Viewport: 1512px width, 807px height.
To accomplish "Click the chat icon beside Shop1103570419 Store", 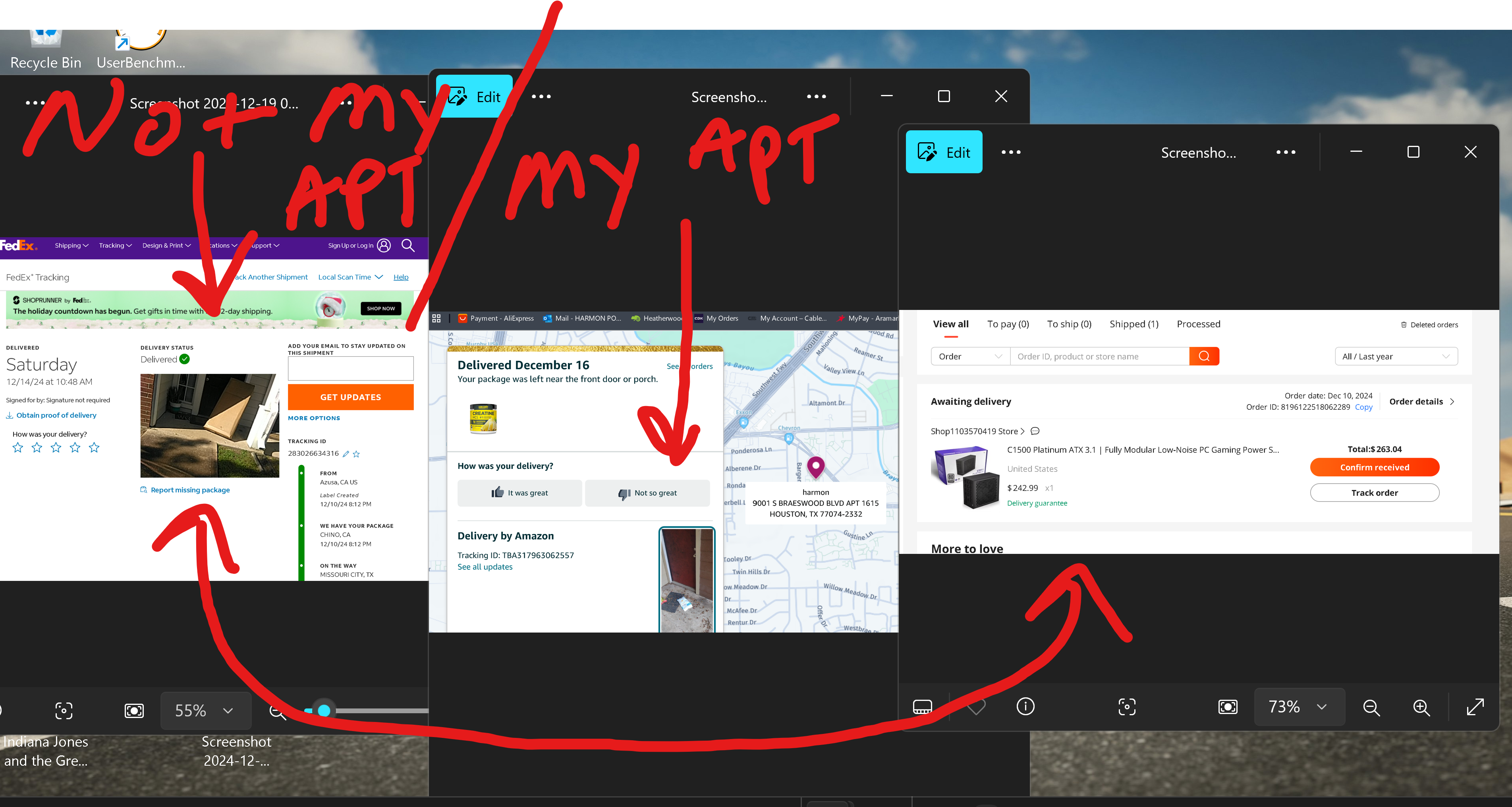I will tap(1035, 431).
